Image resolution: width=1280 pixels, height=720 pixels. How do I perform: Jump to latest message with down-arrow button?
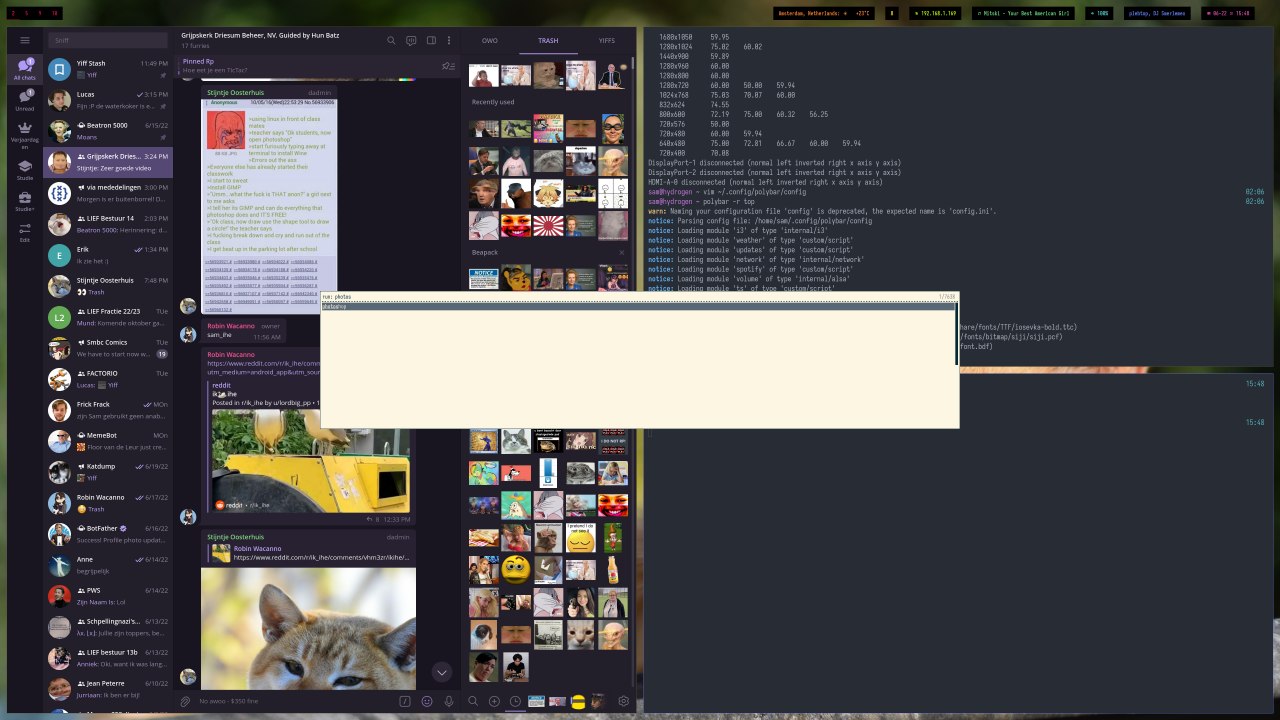[x=441, y=672]
